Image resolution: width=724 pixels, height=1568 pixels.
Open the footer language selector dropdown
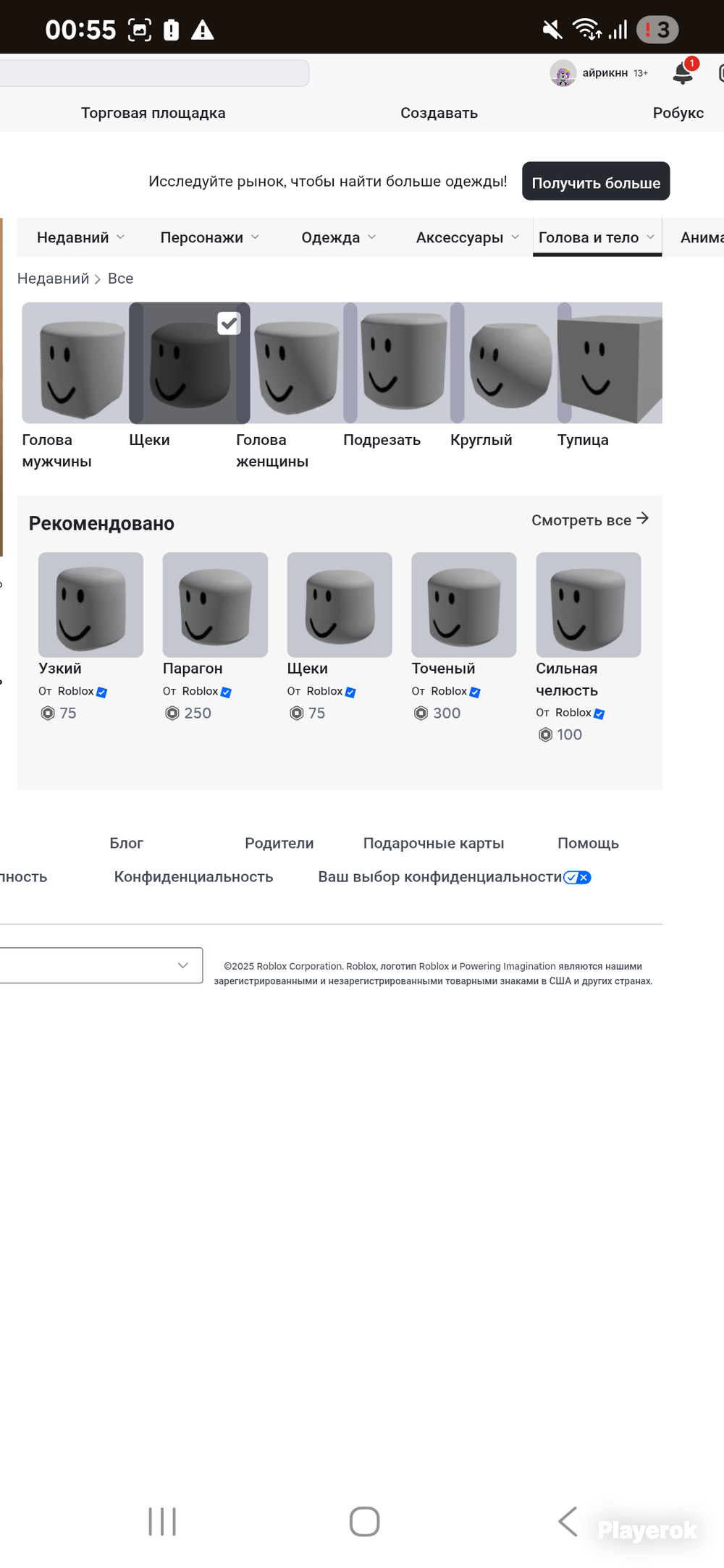[x=101, y=965]
